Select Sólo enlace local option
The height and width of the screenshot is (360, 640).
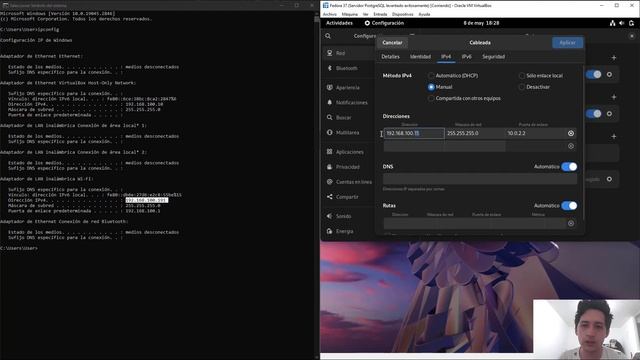point(540,76)
